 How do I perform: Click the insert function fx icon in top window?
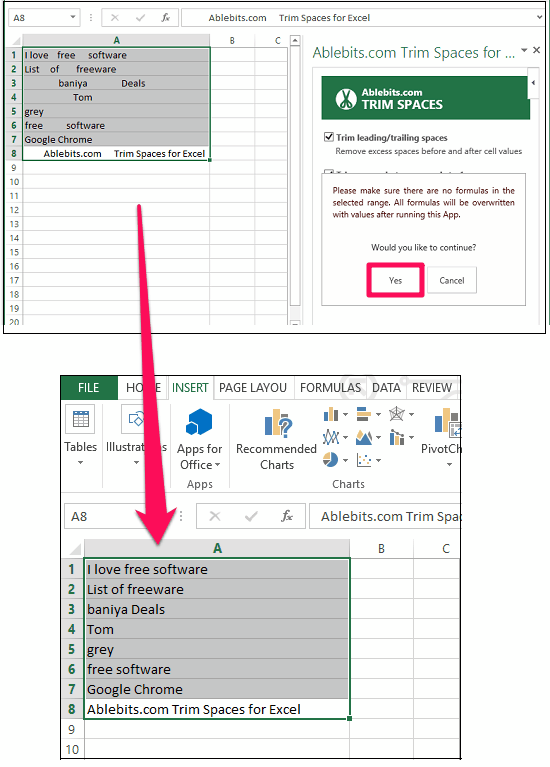[165, 18]
